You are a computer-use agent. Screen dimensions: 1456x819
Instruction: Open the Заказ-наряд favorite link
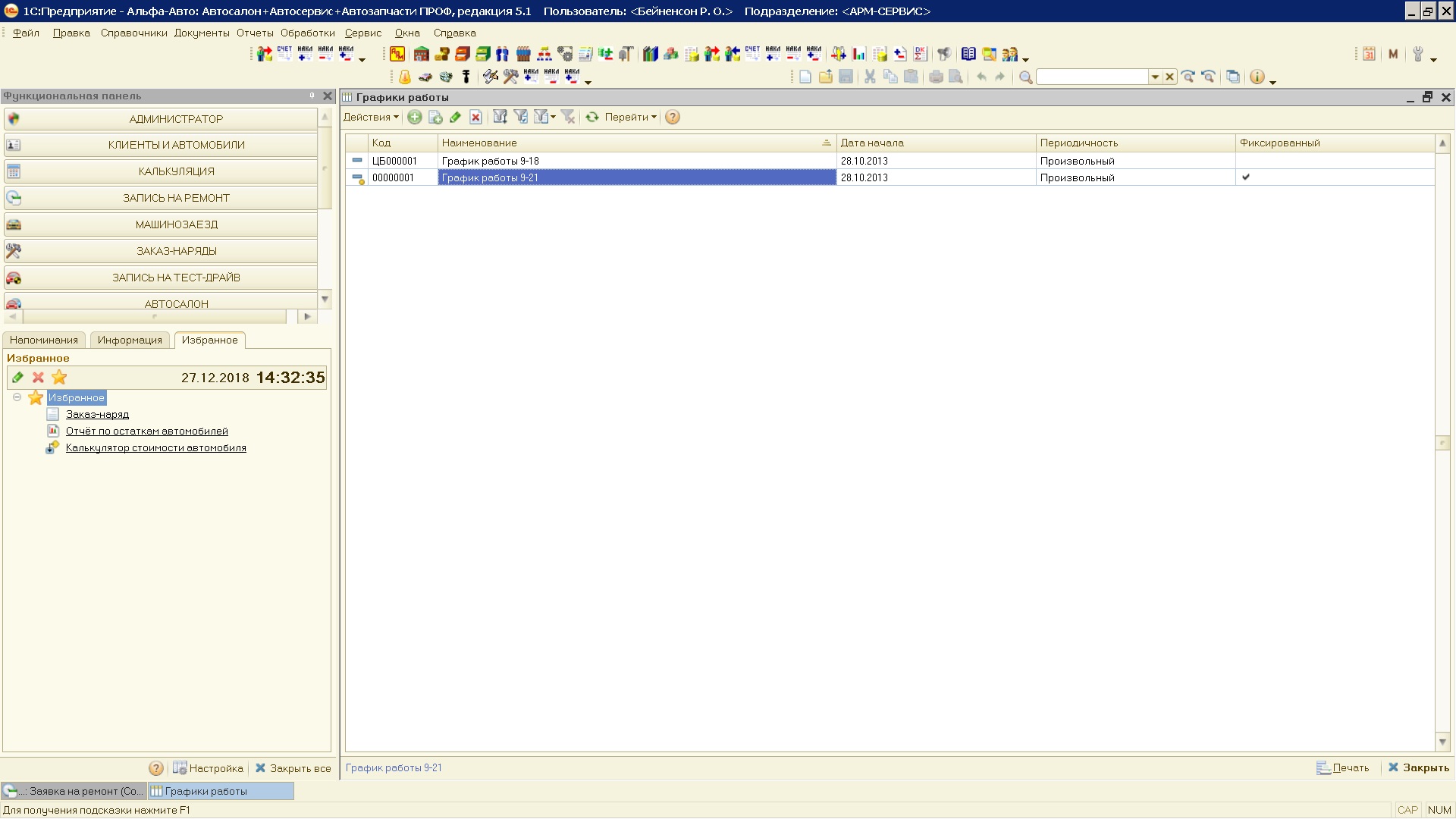pyautogui.click(x=97, y=414)
